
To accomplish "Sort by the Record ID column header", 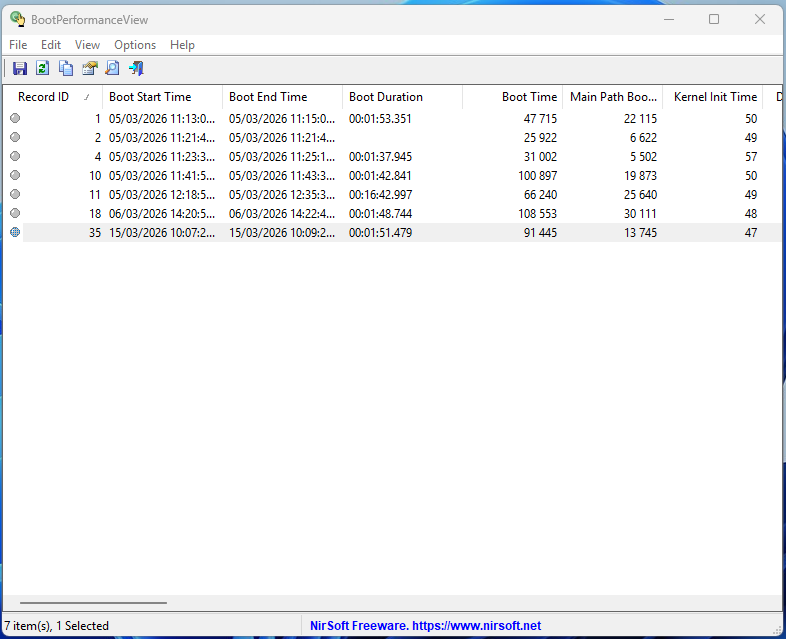I will tap(53, 97).
